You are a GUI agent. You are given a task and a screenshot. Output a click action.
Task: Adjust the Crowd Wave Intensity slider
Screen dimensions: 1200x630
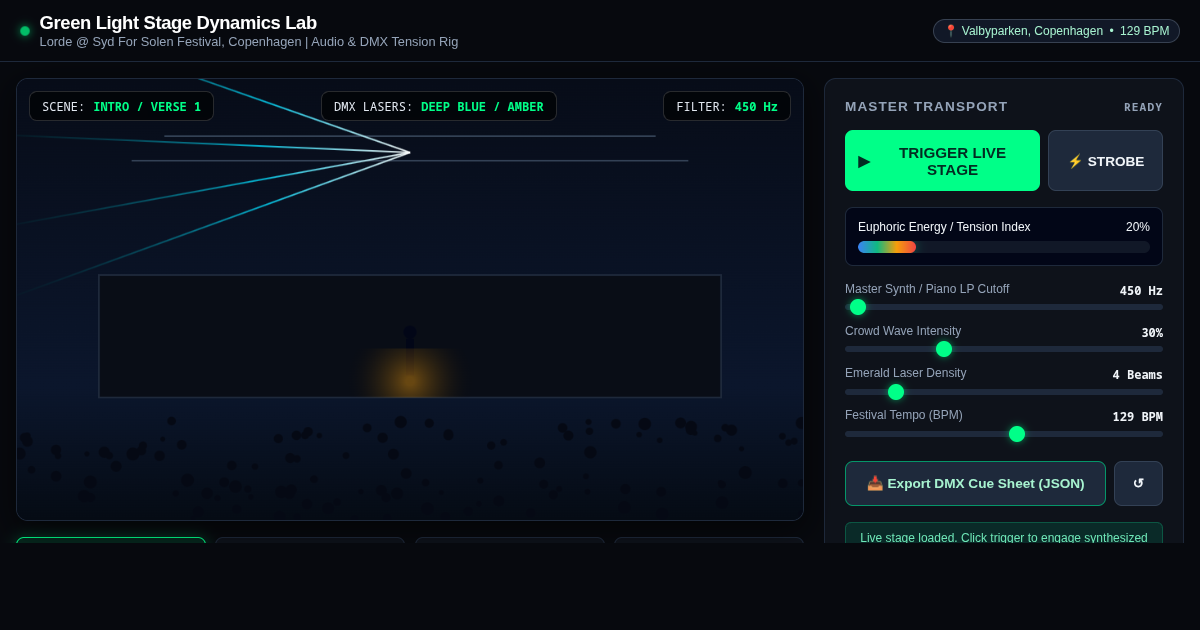coord(1004,349)
